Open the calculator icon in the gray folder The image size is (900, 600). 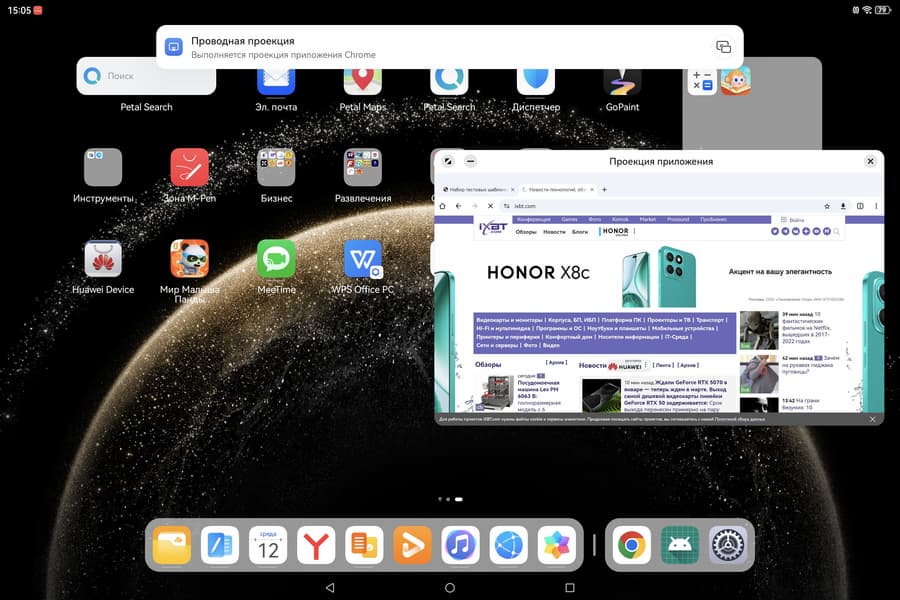702,80
